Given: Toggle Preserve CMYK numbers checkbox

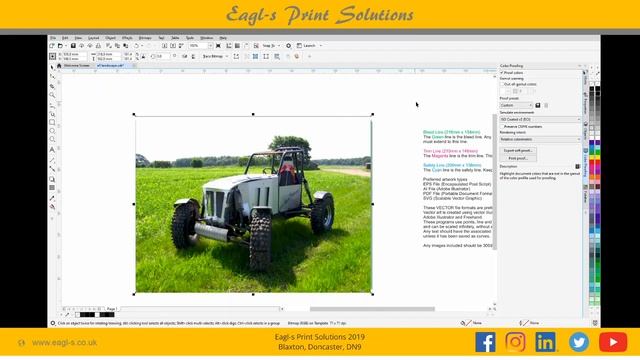Looking at the screenshot, I should [x=502, y=127].
